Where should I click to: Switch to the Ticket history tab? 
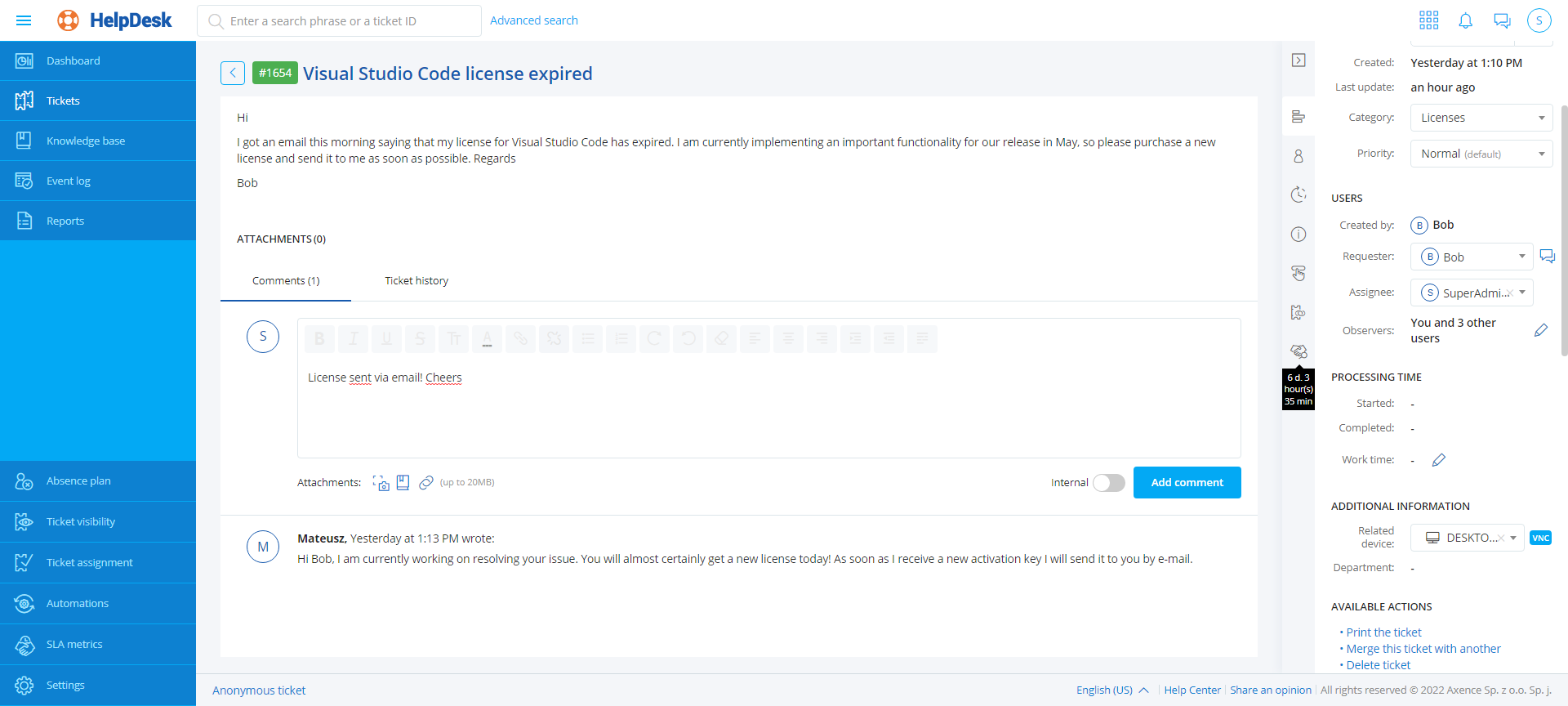[x=416, y=281]
